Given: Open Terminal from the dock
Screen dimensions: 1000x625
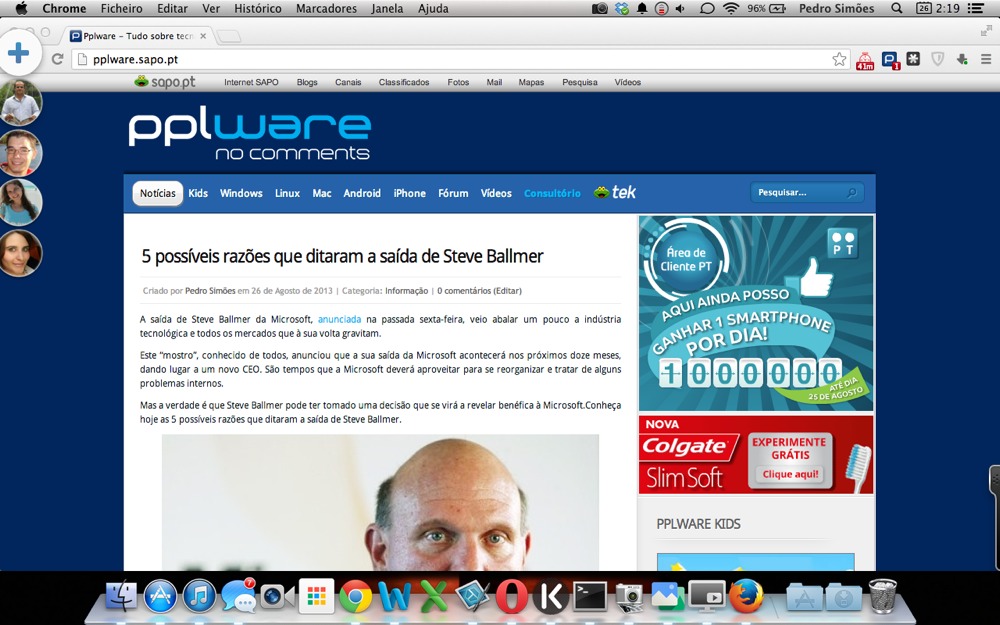Looking at the screenshot, I should coord(590,597).
